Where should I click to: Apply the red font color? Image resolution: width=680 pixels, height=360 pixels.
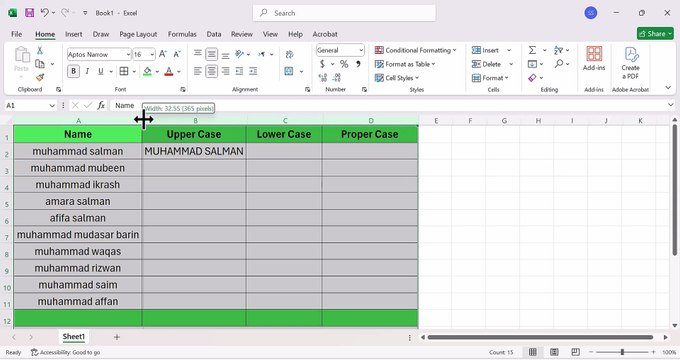169,71
